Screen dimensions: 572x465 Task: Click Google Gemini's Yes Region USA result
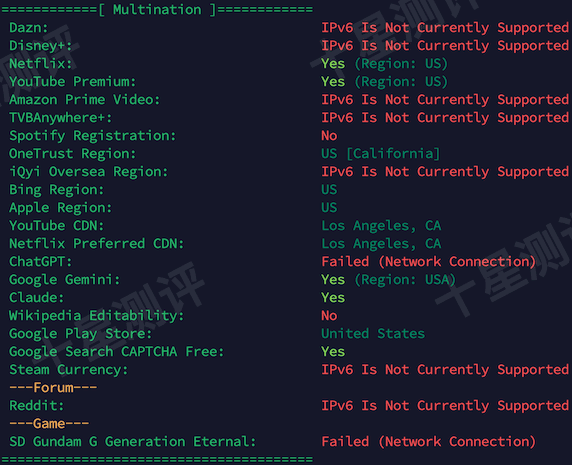coord(388,280)
